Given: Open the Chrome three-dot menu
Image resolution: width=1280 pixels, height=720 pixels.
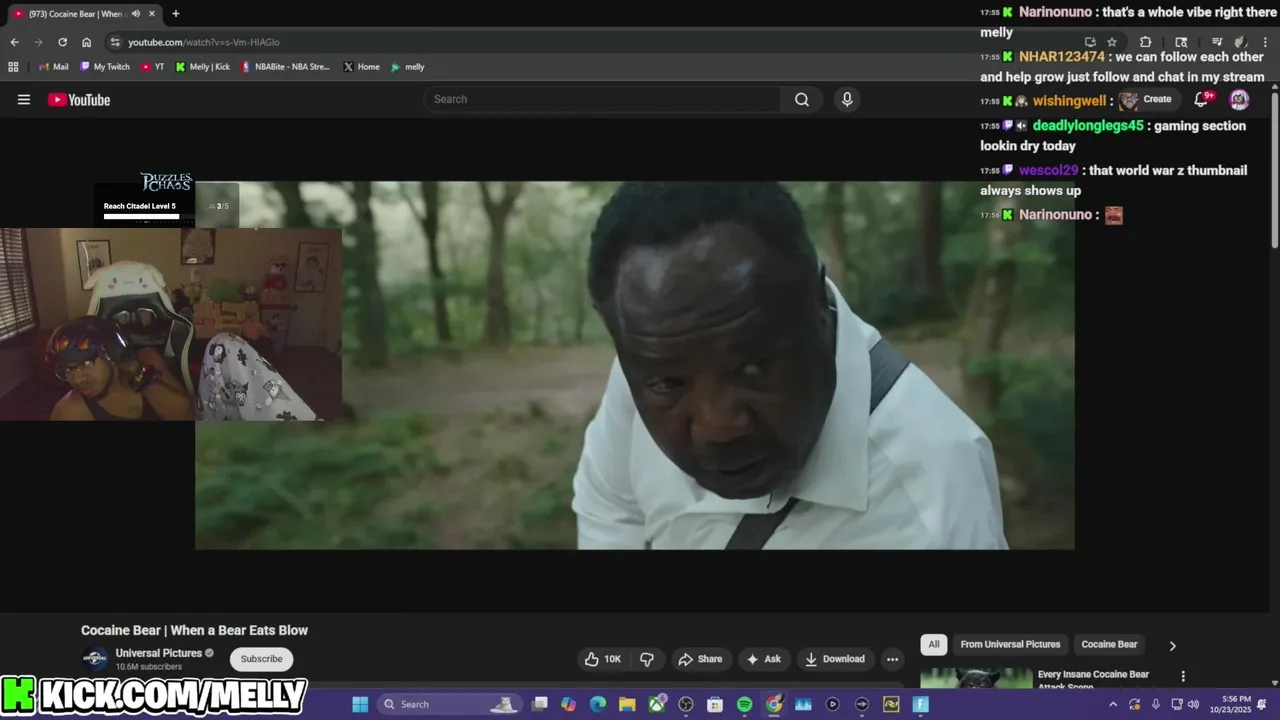Looking at the screenshot, I should (x=1264, y=42).
